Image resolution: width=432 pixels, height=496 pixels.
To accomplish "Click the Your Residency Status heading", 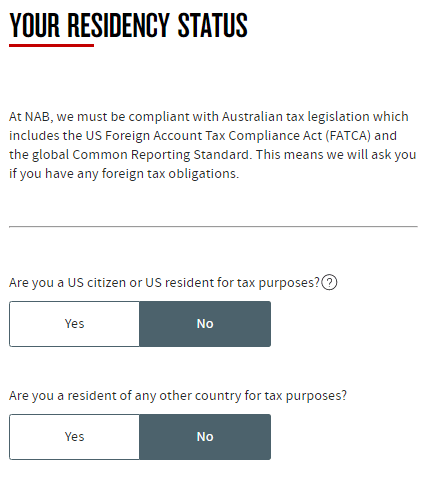I will 128,26.
